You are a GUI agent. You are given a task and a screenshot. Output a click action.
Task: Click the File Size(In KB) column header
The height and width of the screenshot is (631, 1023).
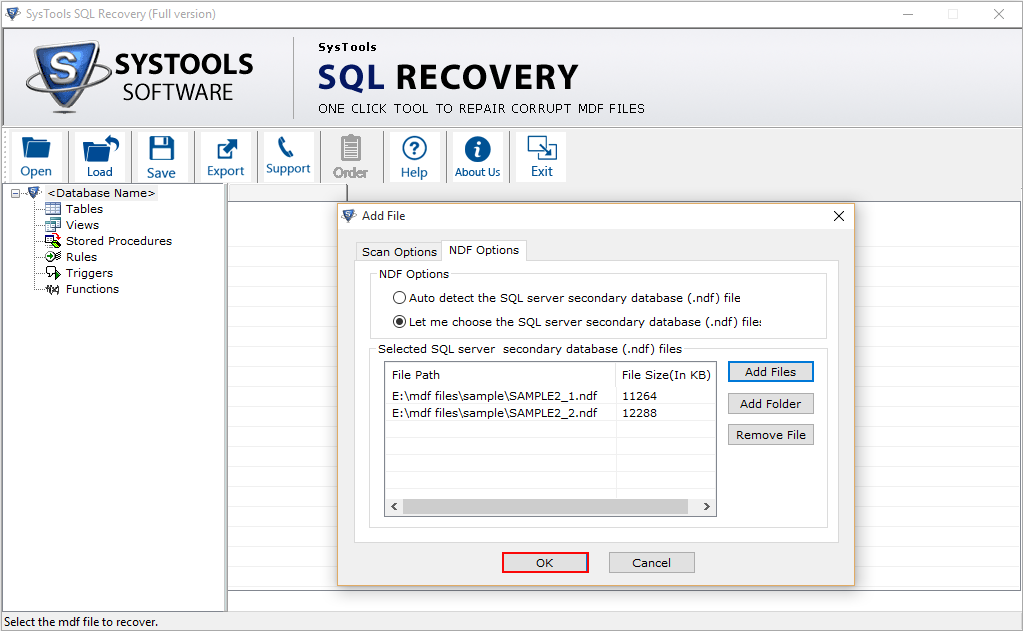[x=665, y=375]
